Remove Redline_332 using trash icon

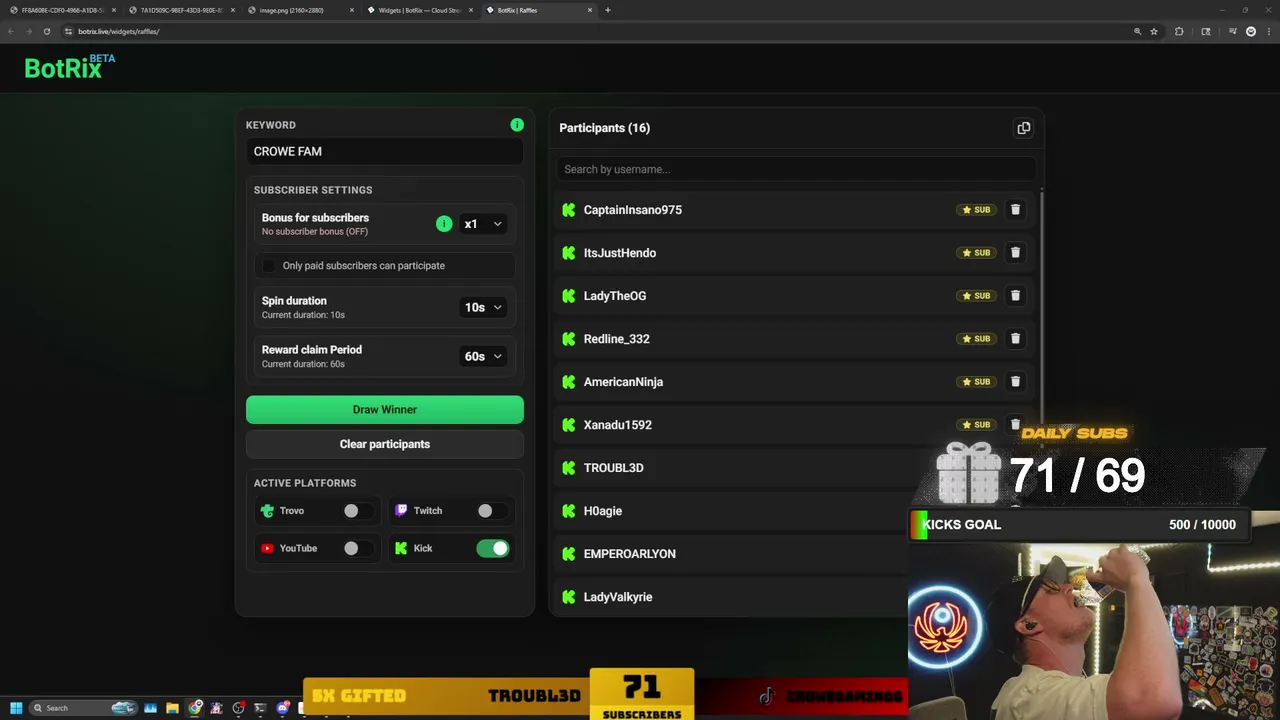[x=1015, y=339]
